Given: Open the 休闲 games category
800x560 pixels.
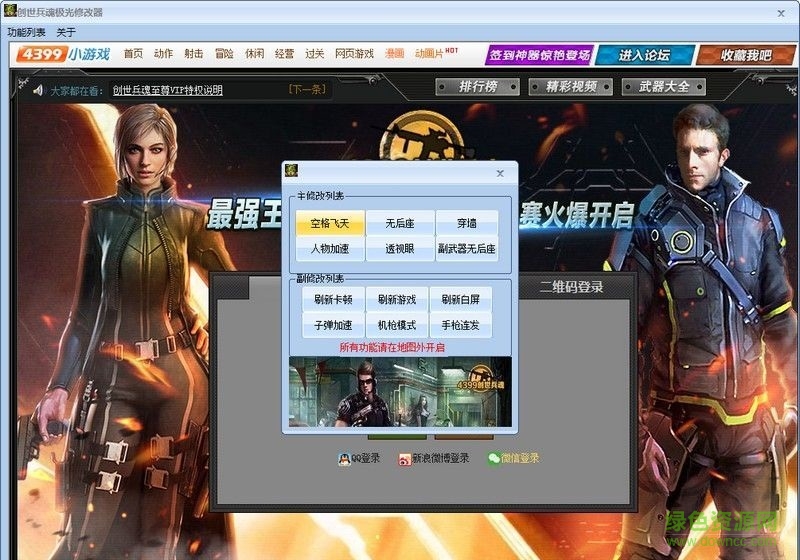Looking at the screenshot, I should point(254,54).
